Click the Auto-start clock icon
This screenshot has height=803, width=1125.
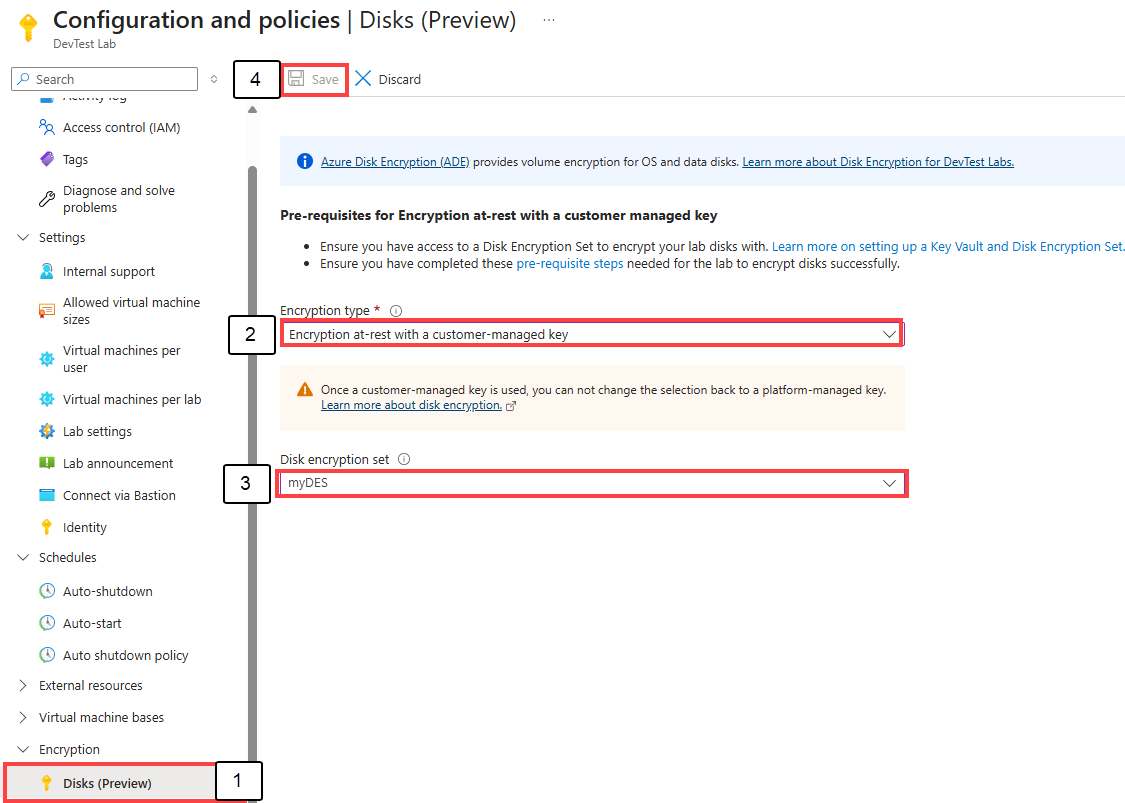coord(47,623)
